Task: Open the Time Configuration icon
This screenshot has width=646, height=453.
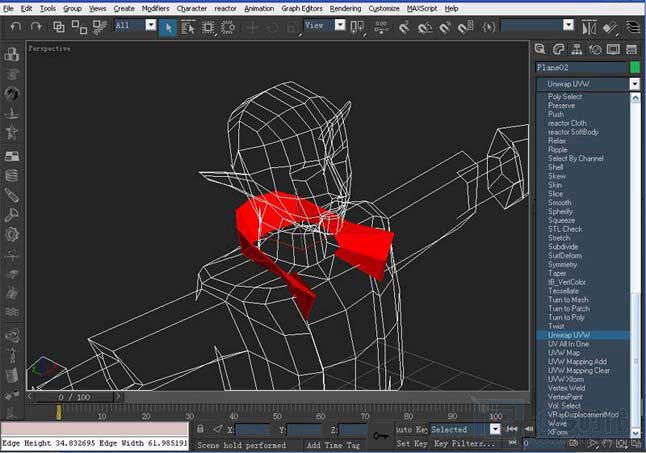Action: point(573,444)
